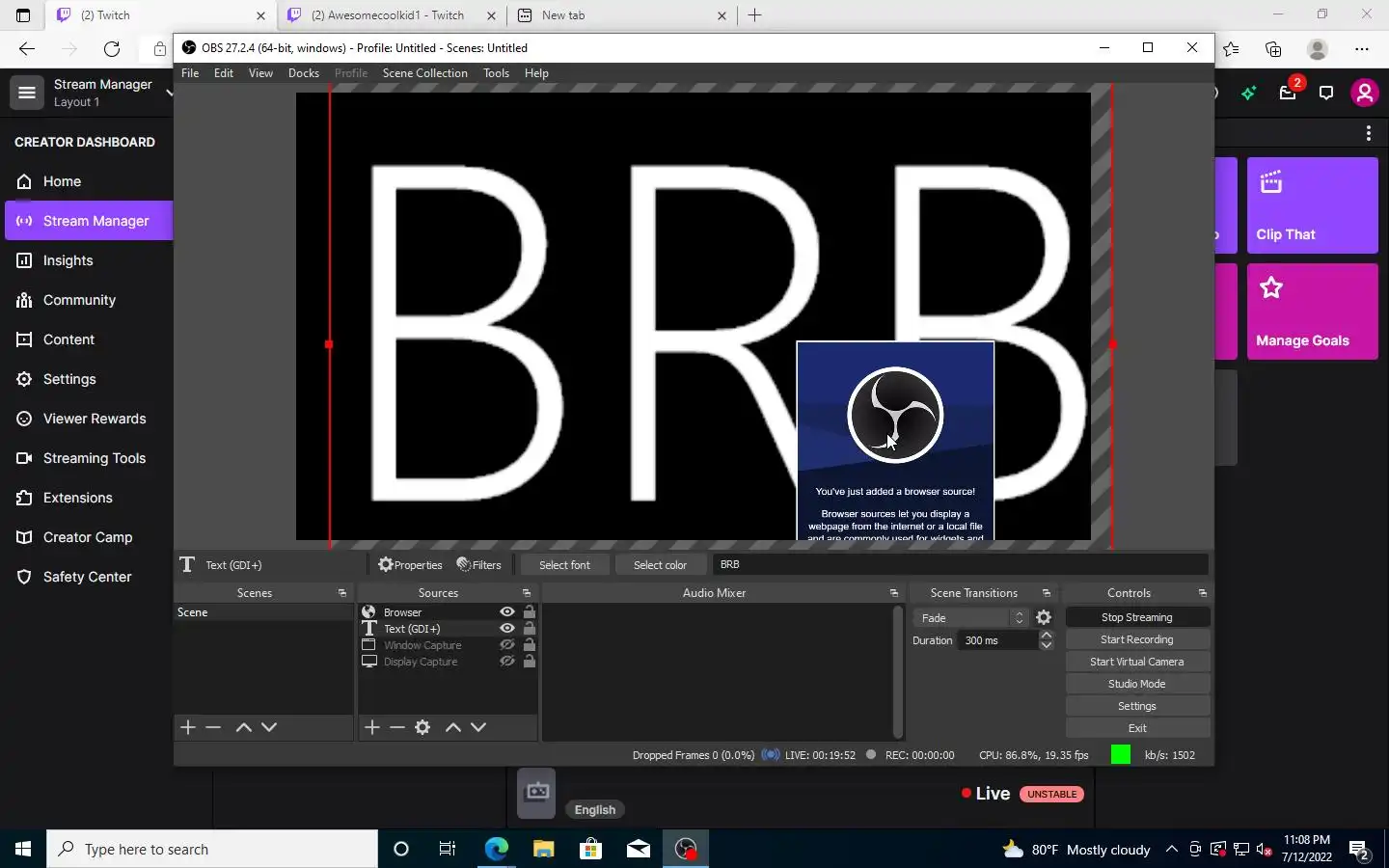This screenshot has width=1389, height=868.
Task: Toggle visibility of the Text (GDI+) source
Action: (506, 629)
